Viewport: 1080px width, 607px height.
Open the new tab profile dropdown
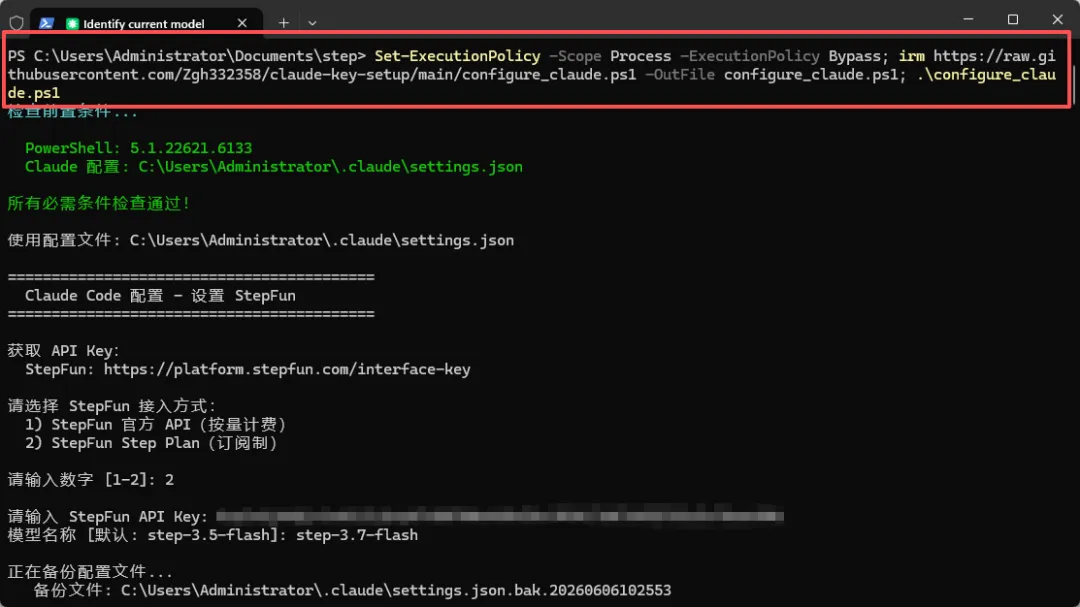(x=312, y=23)
